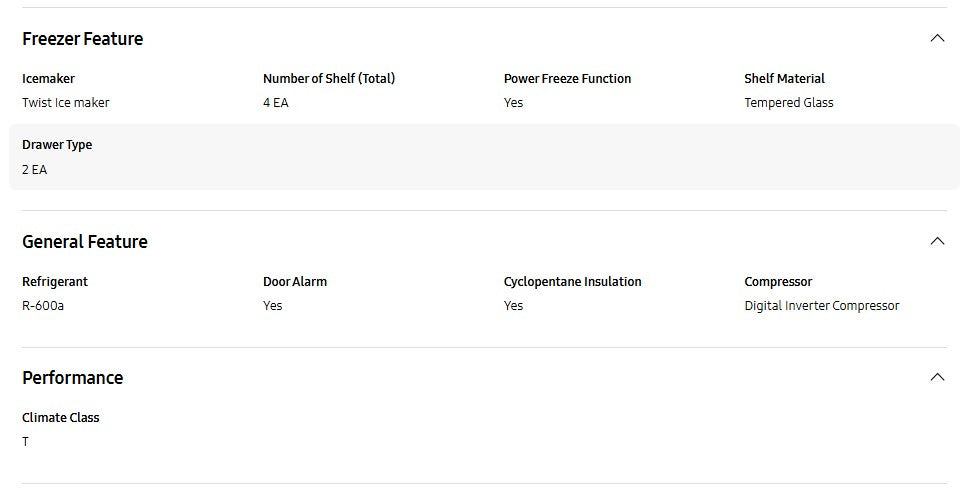968x490 pixels.
Task: Click the Refrigerant spec label
Action: coord(55,282)
